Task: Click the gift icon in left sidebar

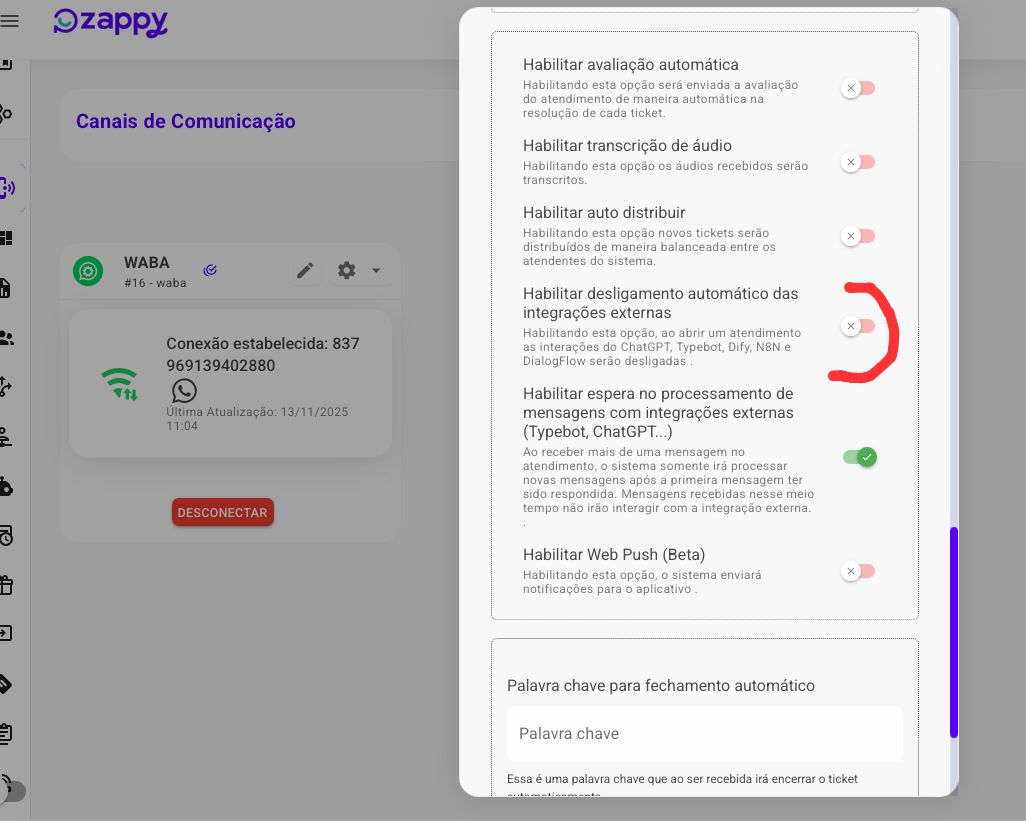Action: [7, 584]
